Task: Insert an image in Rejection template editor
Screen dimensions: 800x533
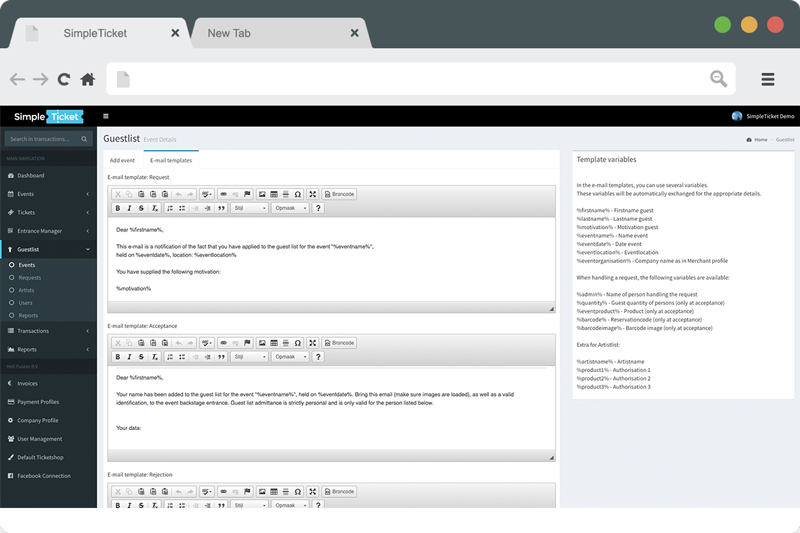Action: pos(262,492)
